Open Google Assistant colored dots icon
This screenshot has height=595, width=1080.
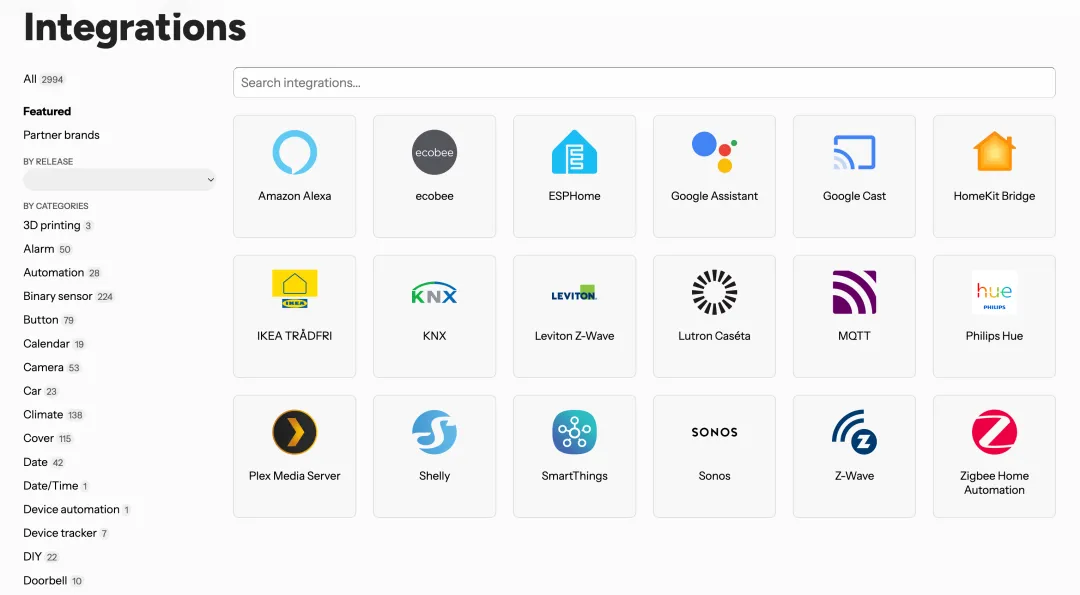click(714, 152)
